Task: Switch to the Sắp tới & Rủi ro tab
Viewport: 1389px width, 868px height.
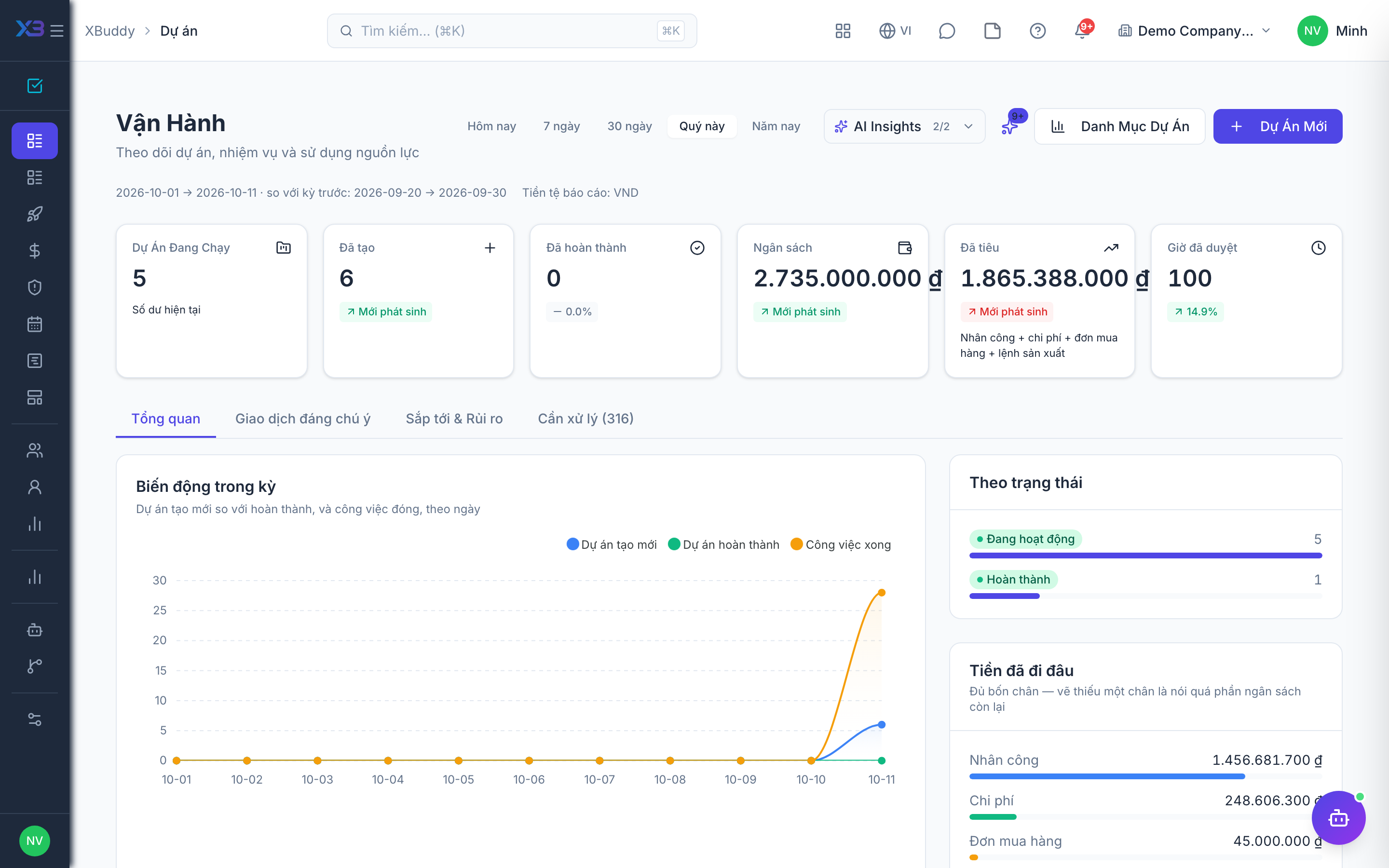Action: click(454, 419)
